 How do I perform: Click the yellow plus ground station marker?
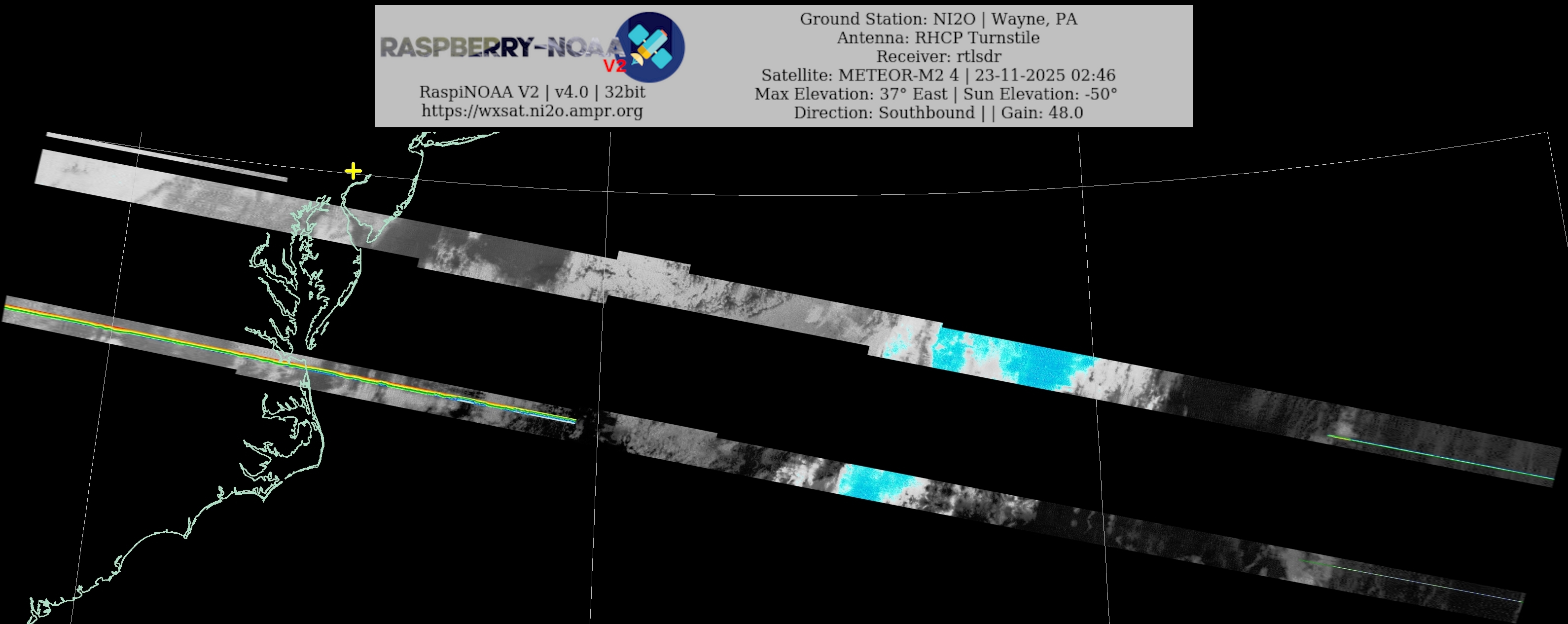pos(353,171)
